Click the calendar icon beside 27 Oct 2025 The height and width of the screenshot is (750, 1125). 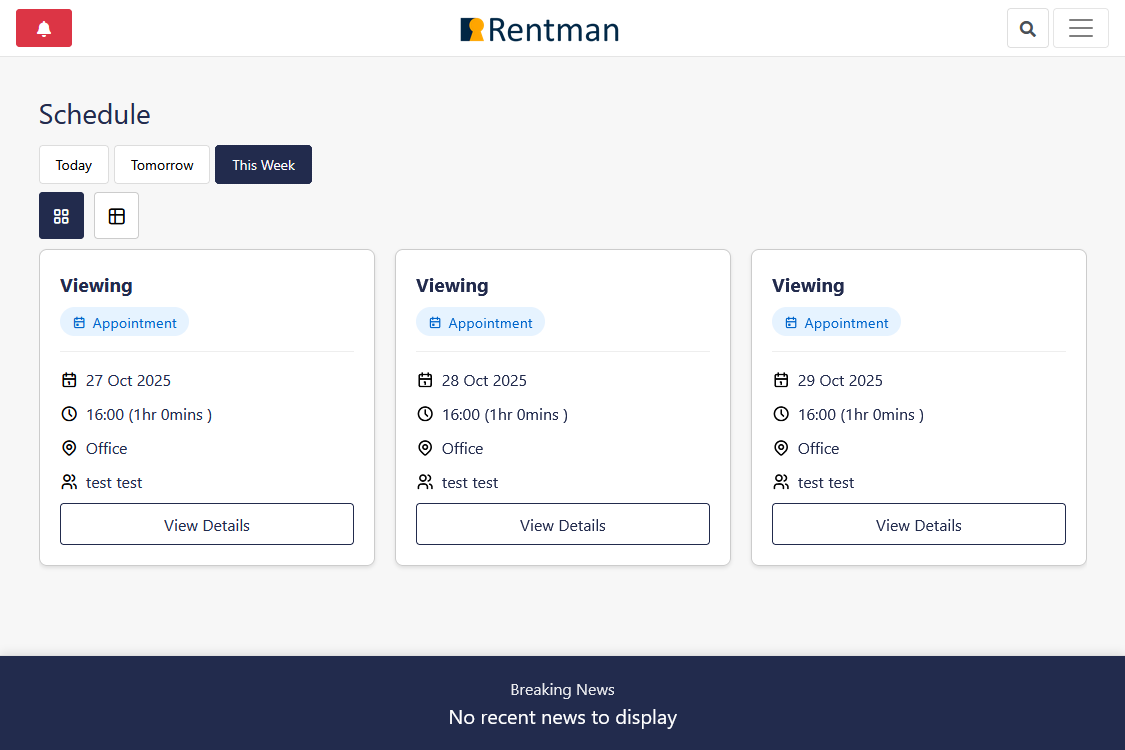tap(69, 380)
